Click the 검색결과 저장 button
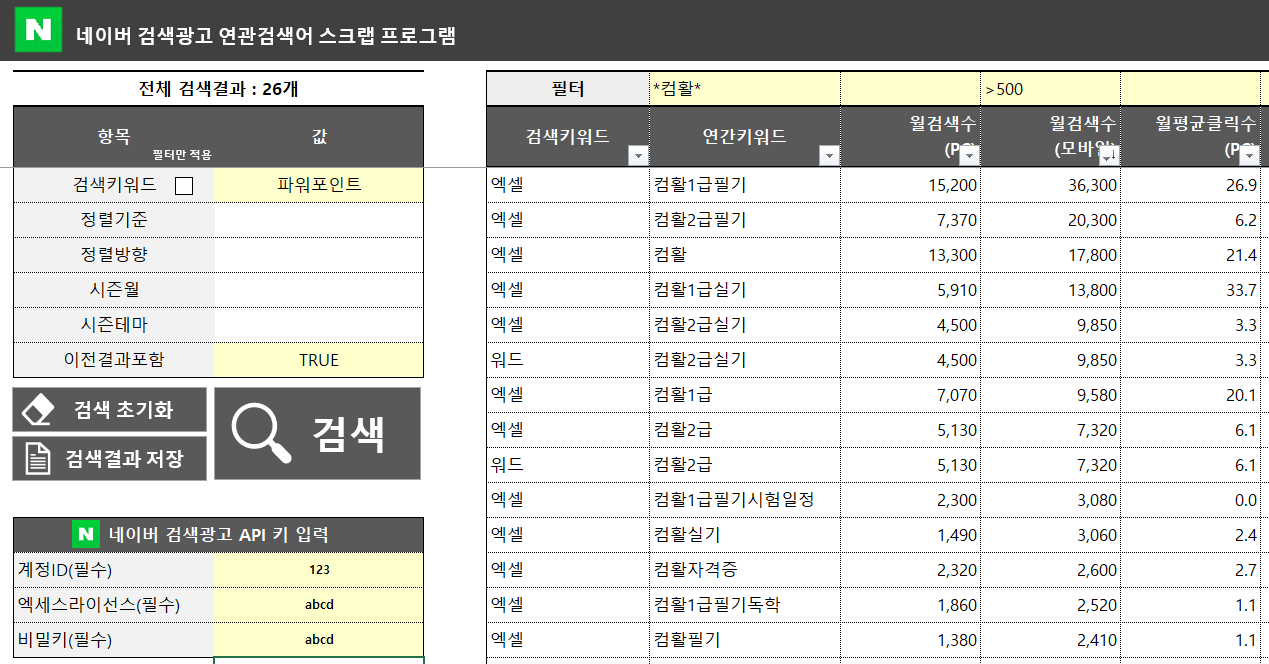The width and height of the screenshot is (1269, 664). coord(110,458)
